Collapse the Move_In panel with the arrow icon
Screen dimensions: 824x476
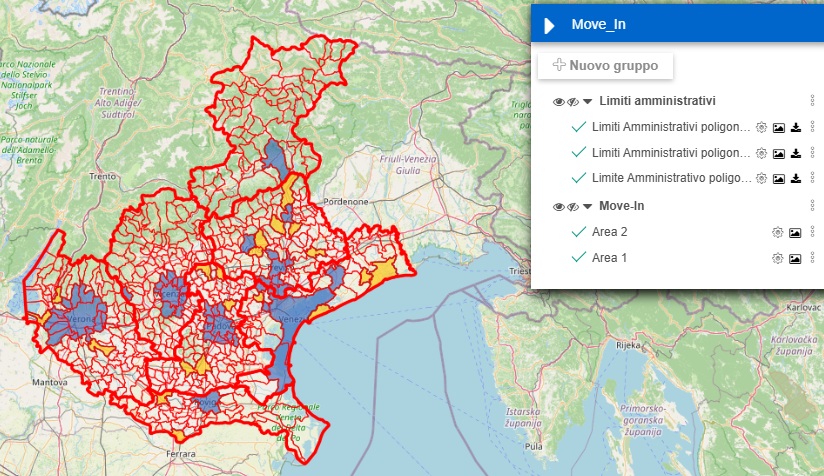pyautogui.click(x=549, y=25)
